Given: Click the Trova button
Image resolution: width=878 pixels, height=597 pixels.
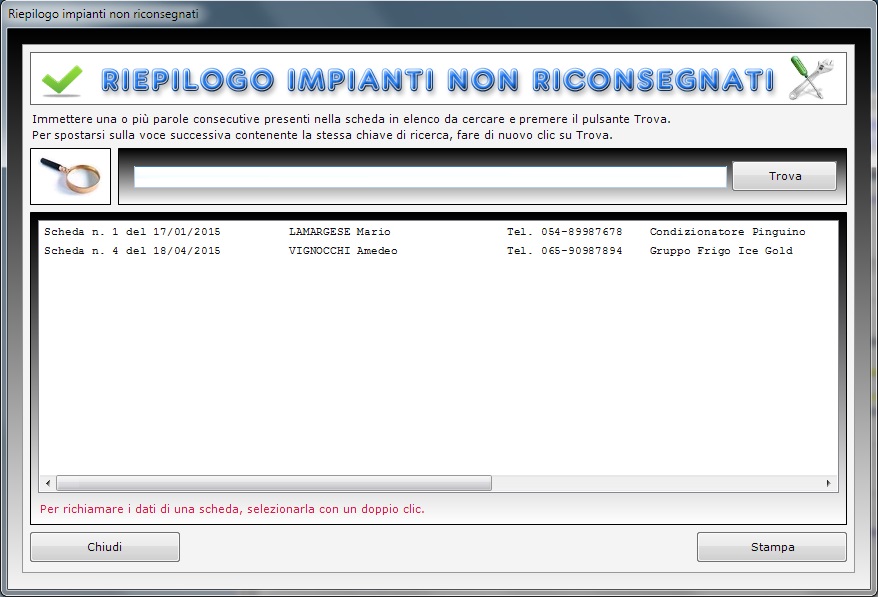Looking at the screenshot, I should (x=784, y=176).
